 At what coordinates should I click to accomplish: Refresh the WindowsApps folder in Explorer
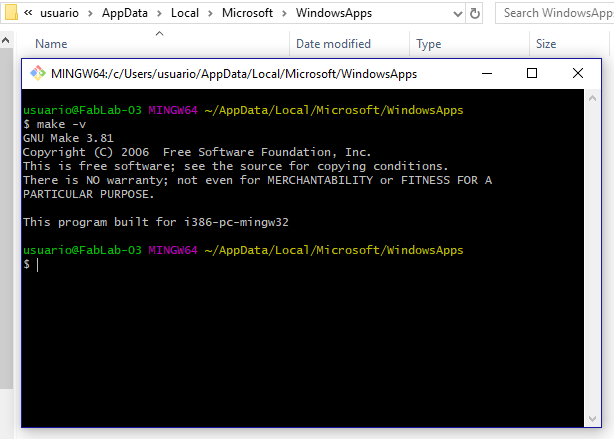[475, 13]
